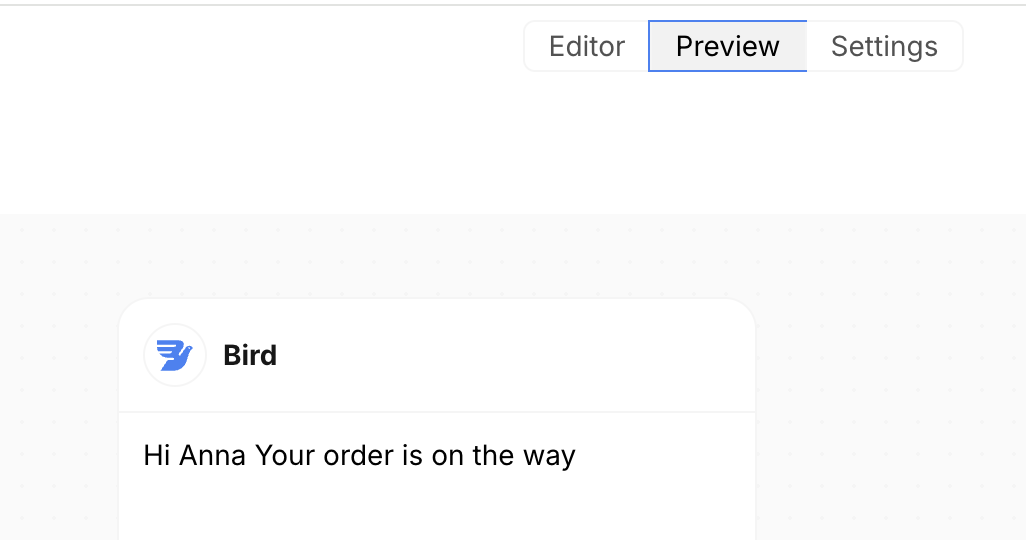Select the Preview tab
Viewport: 1026px width, 540px height.
(727, 47)
